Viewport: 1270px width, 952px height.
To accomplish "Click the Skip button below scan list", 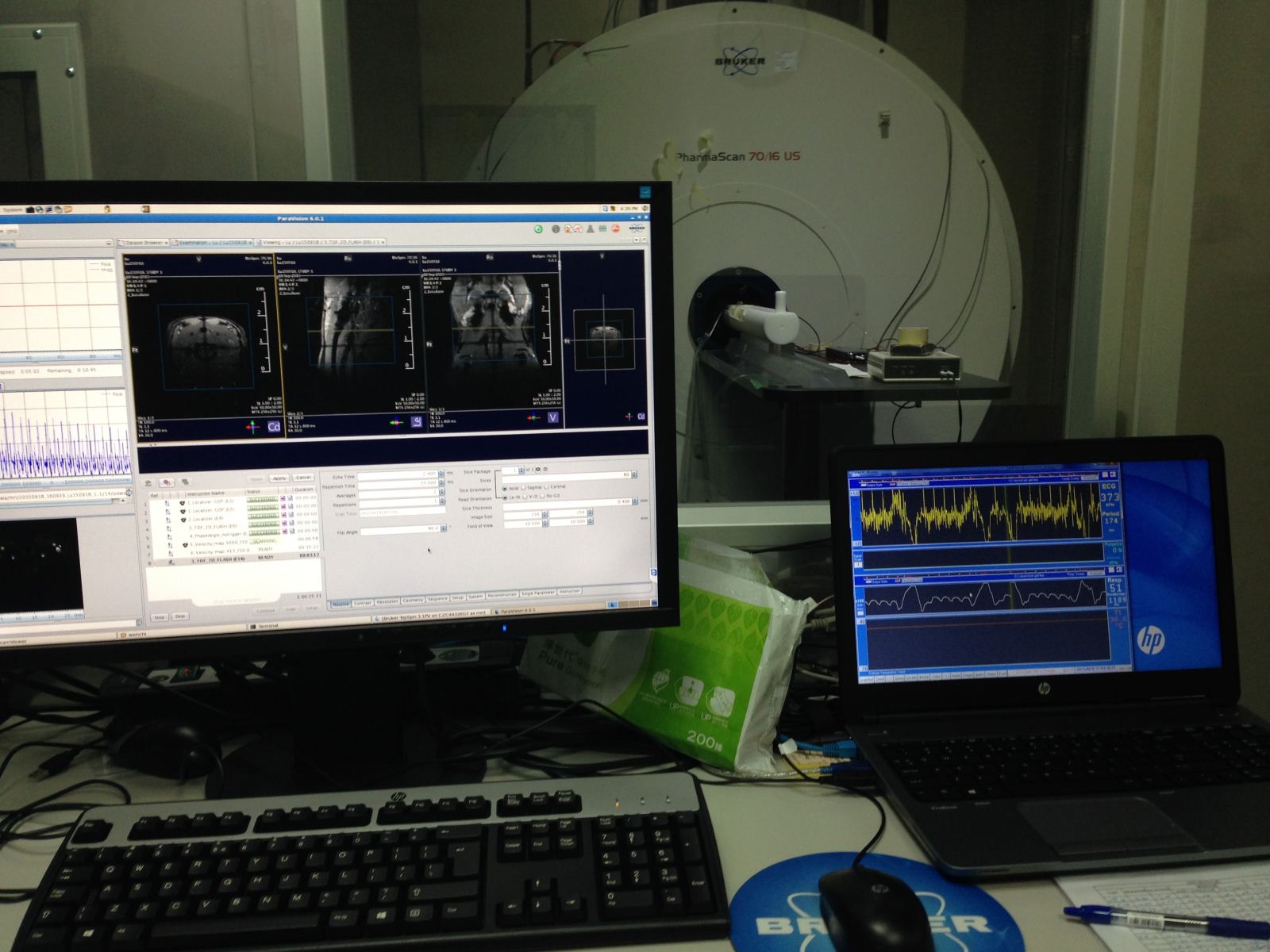I will (x=180, y=616).
